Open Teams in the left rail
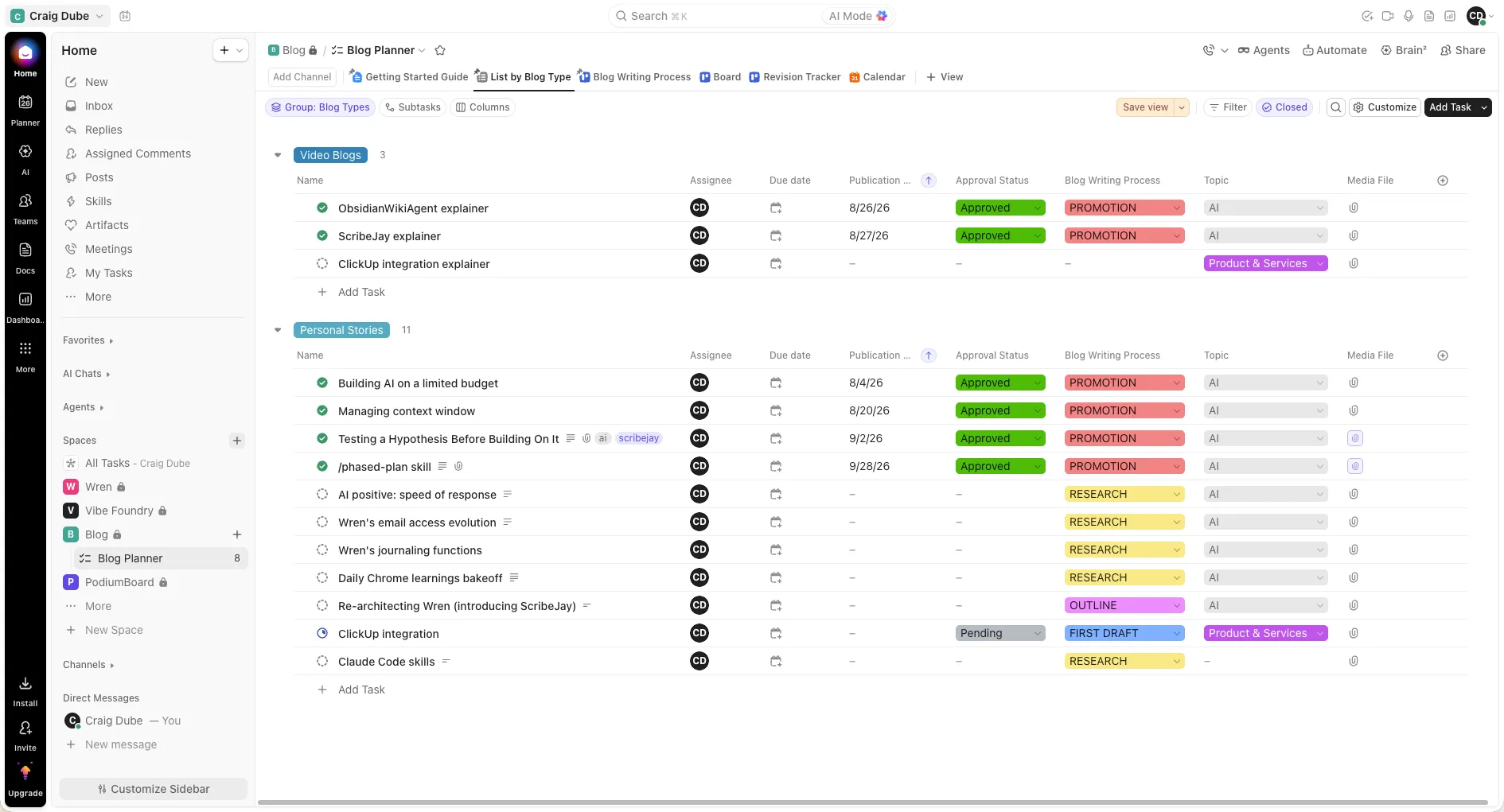The width and height of the screenshot is (1504, 812). pos(25,208)
